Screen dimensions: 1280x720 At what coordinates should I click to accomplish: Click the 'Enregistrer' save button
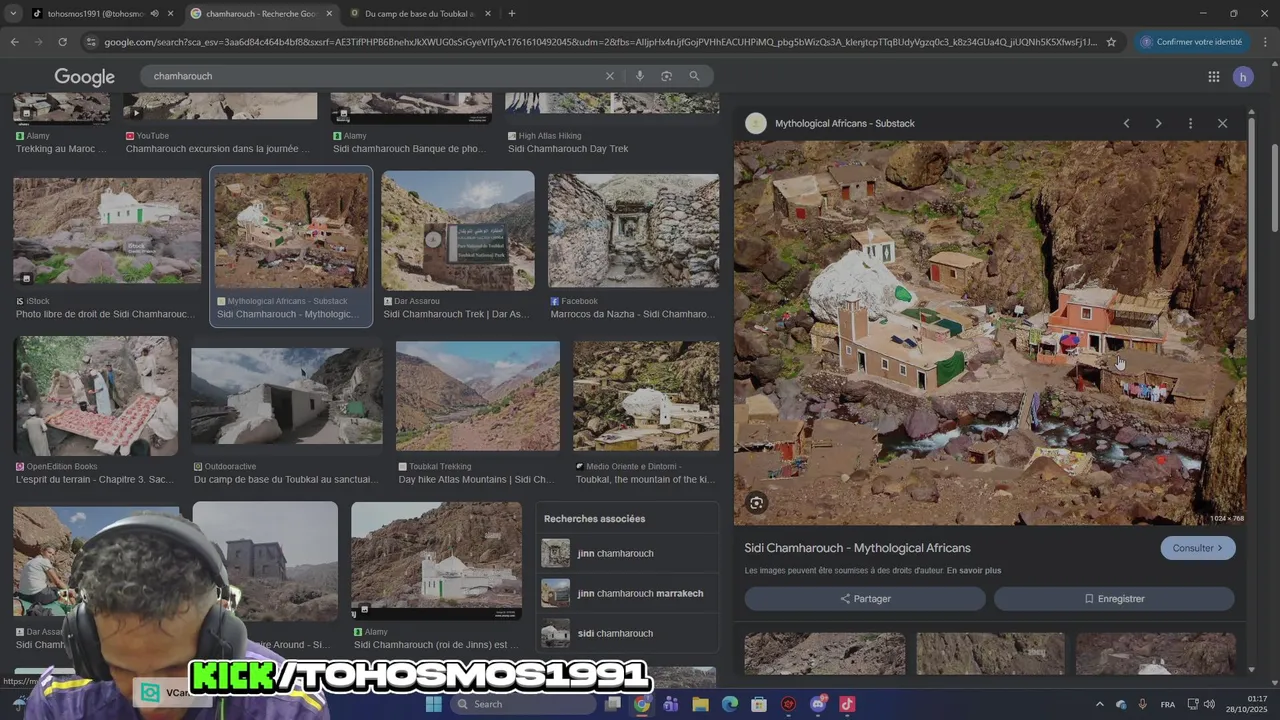tap(1114, 598)
